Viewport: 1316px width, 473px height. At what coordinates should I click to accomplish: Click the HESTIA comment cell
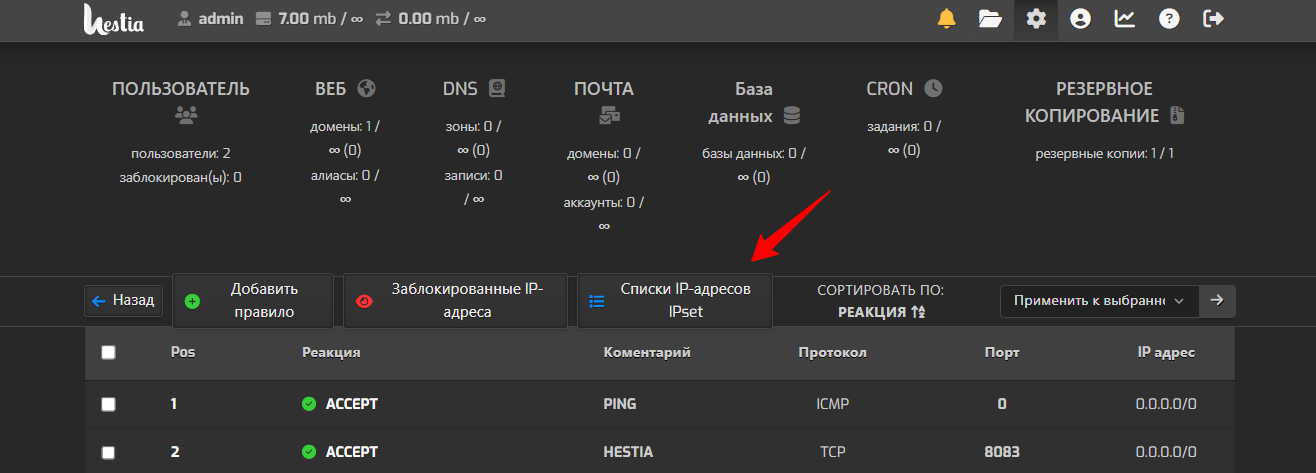pyautogui.click(x=628, y=452)
